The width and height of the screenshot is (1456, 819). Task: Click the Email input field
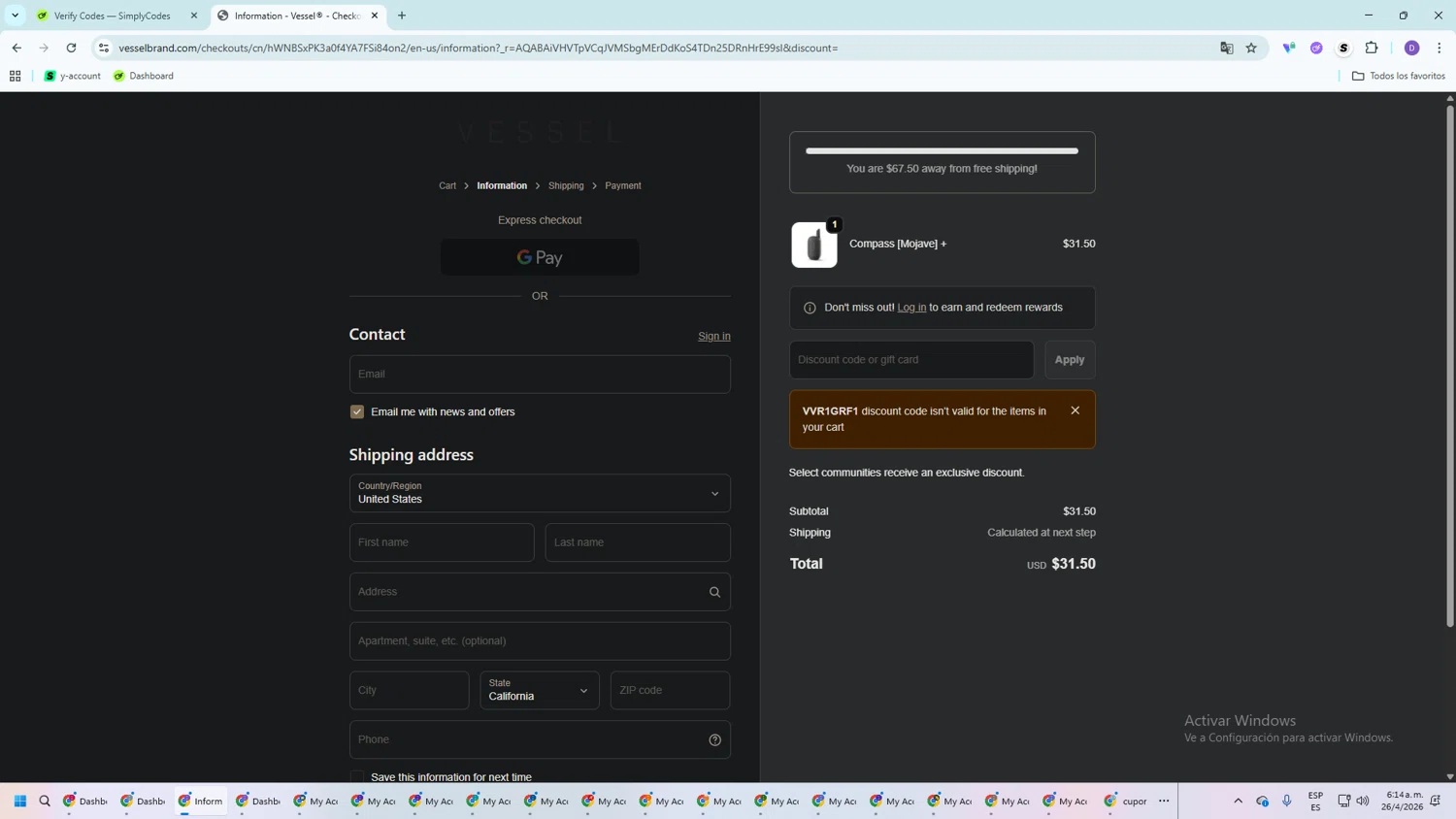coord(540,375)
